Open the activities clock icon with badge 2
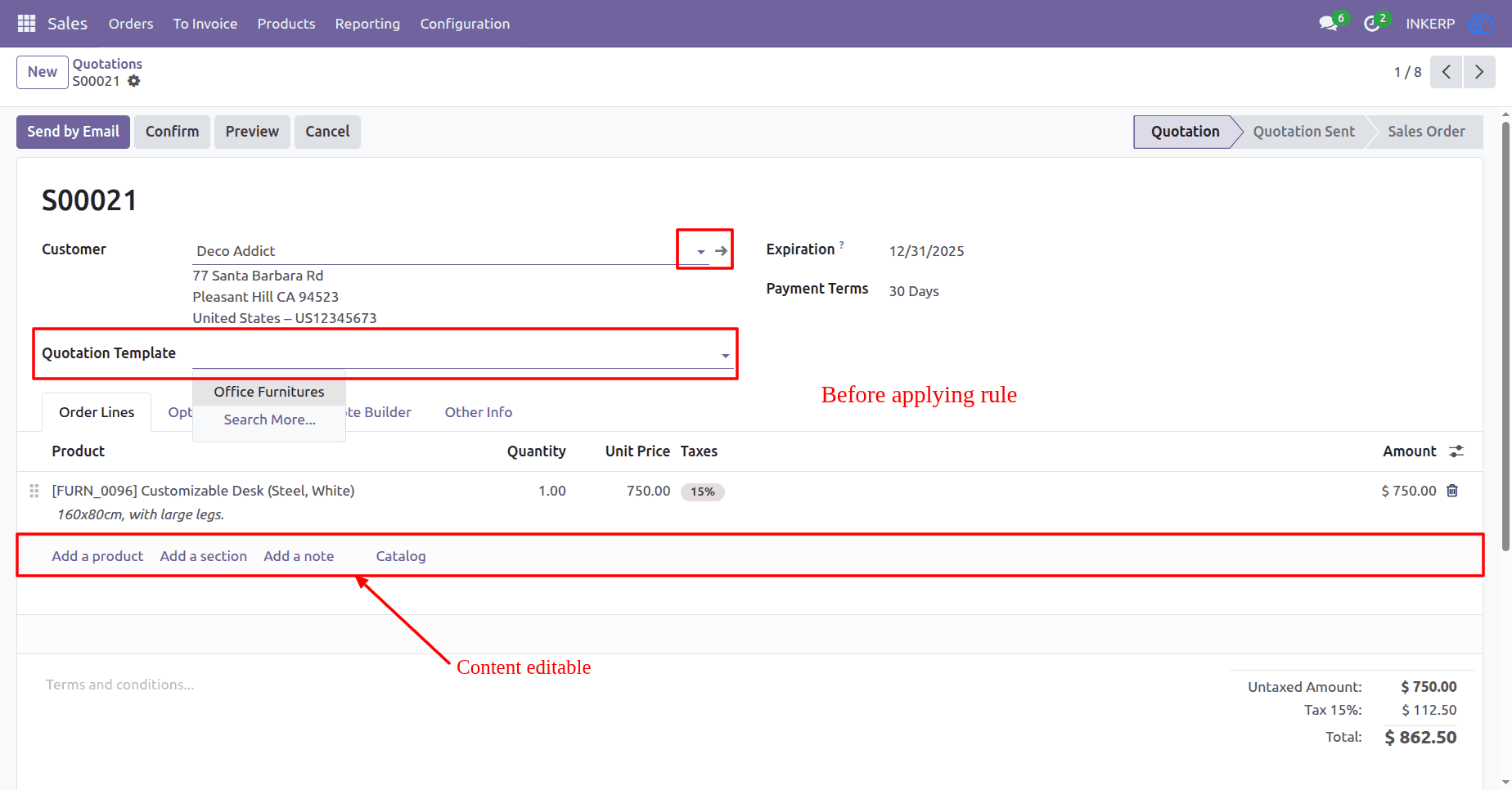The height and width of the screenshot is (790, 1512). 1372,24
